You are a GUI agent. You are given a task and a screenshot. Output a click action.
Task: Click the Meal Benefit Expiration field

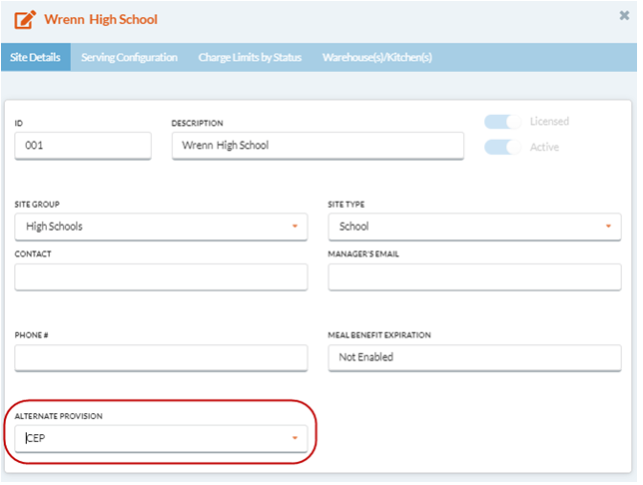pos(474,358)
